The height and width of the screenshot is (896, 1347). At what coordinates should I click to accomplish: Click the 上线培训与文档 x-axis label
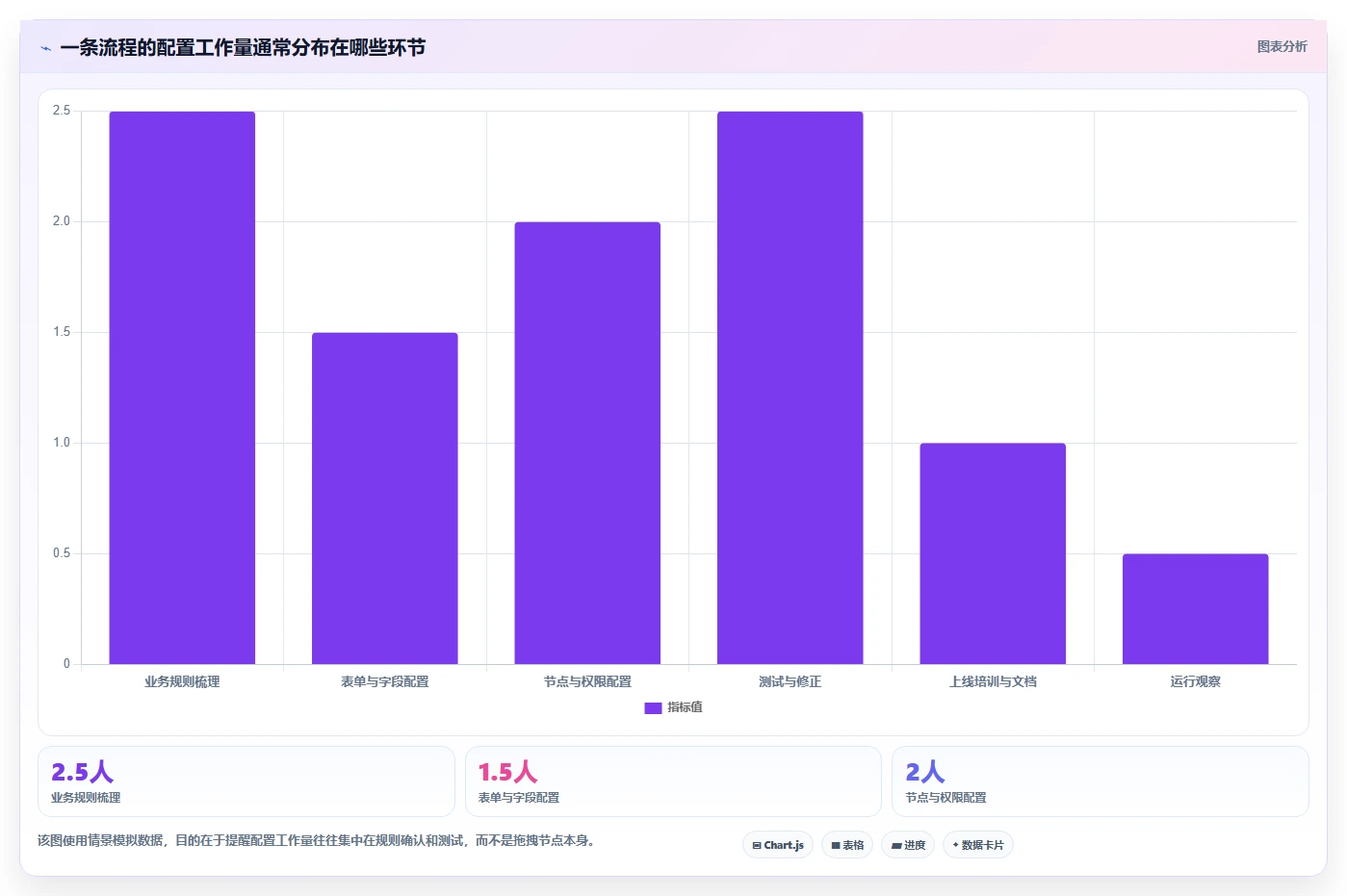[x=993, y=681]
